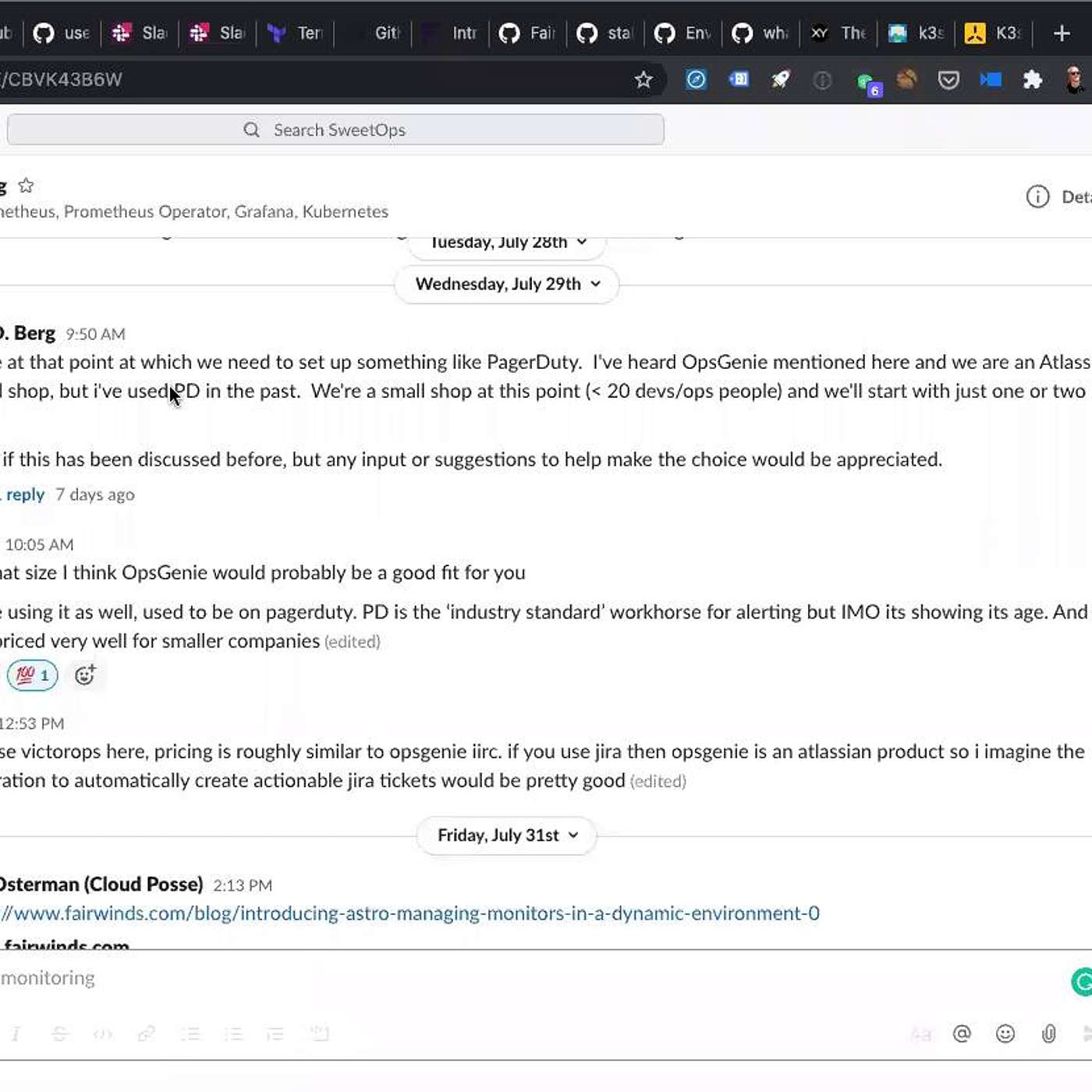
Task: Click the Pocket extension icon
Action: pyautogui.click(x=948, y=80)
